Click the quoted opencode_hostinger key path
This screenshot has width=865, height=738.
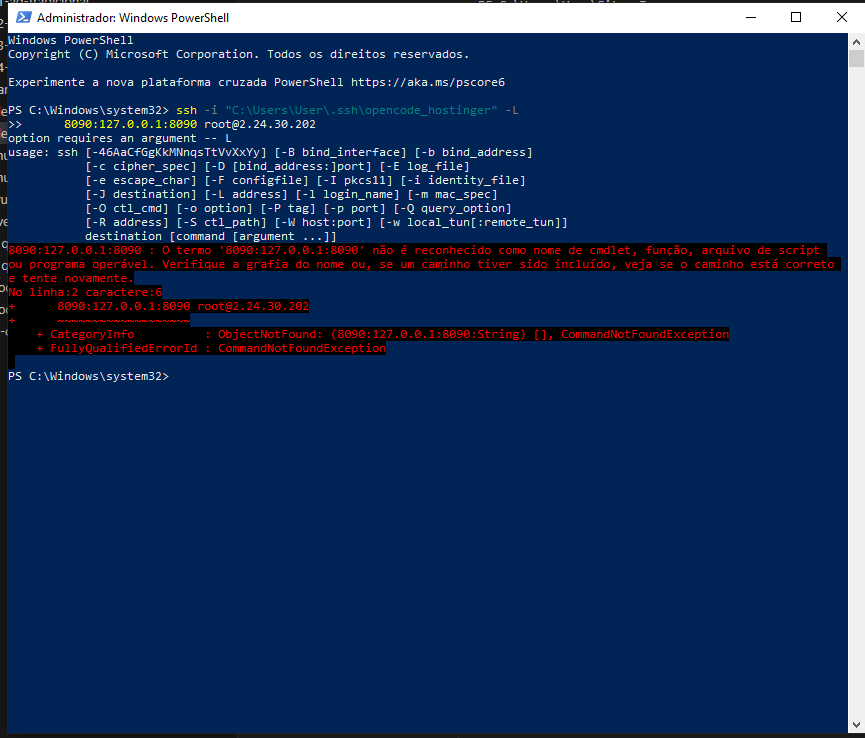point(360,110)
